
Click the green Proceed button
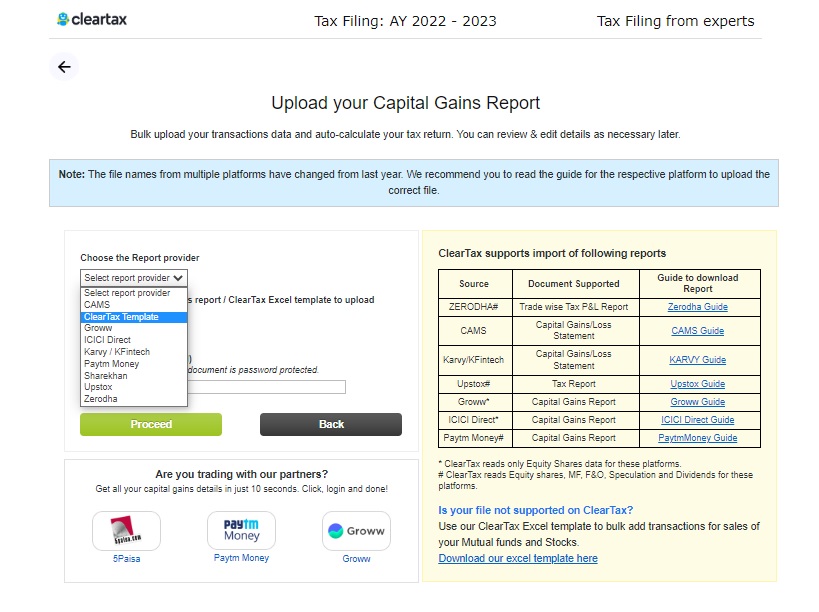(151, 424)
